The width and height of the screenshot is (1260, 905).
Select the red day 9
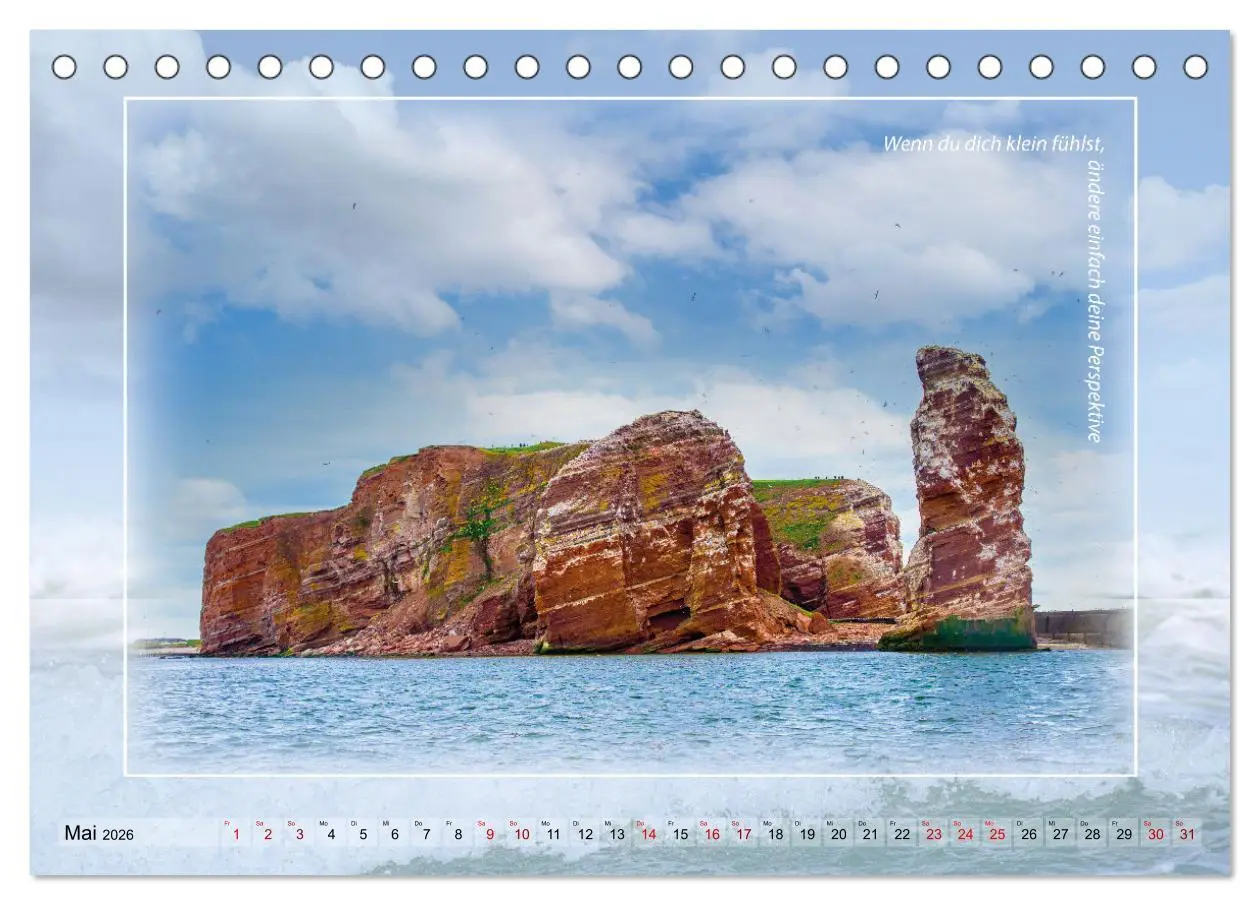pos(489,833)
